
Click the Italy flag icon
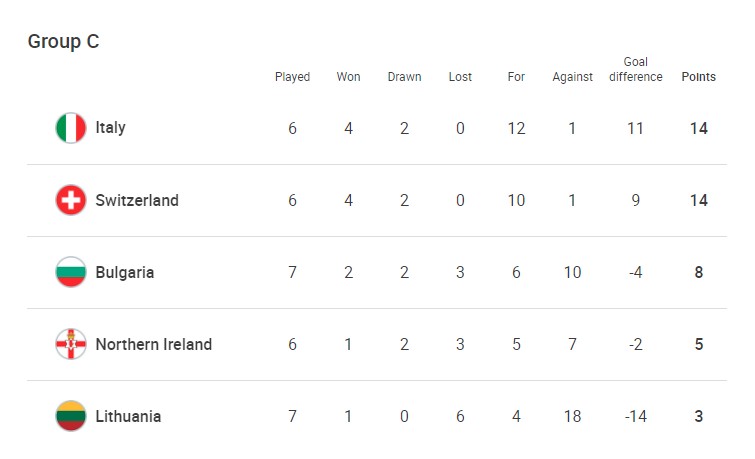(71, 128)
